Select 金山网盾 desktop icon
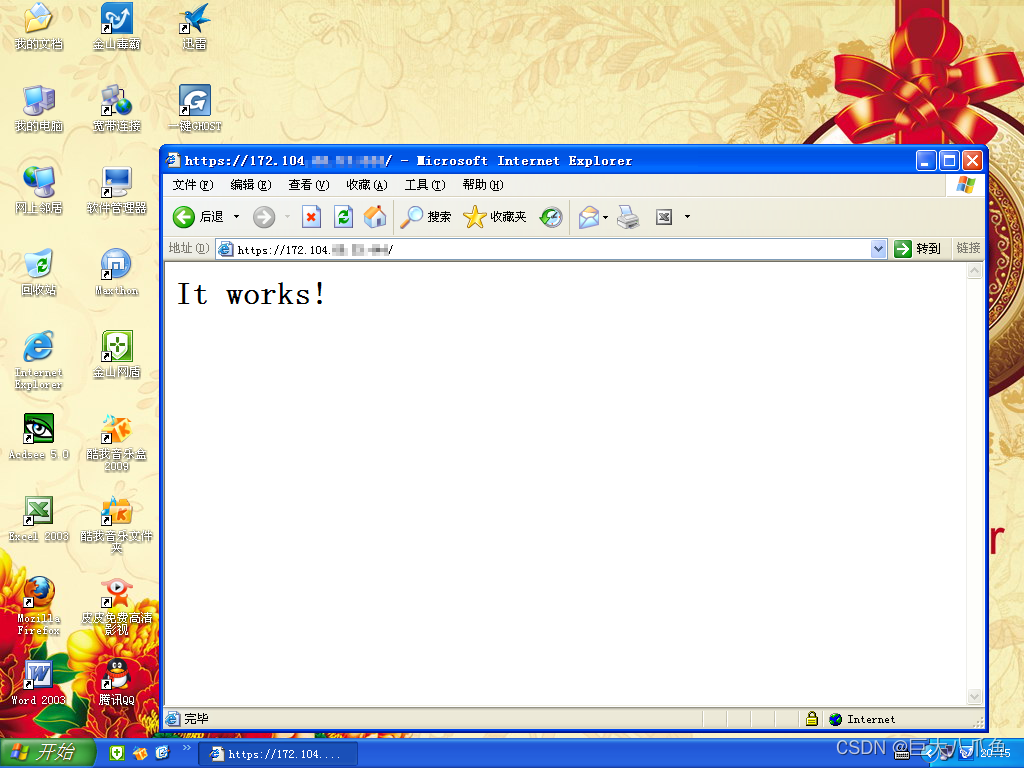 tap(117, 355)
